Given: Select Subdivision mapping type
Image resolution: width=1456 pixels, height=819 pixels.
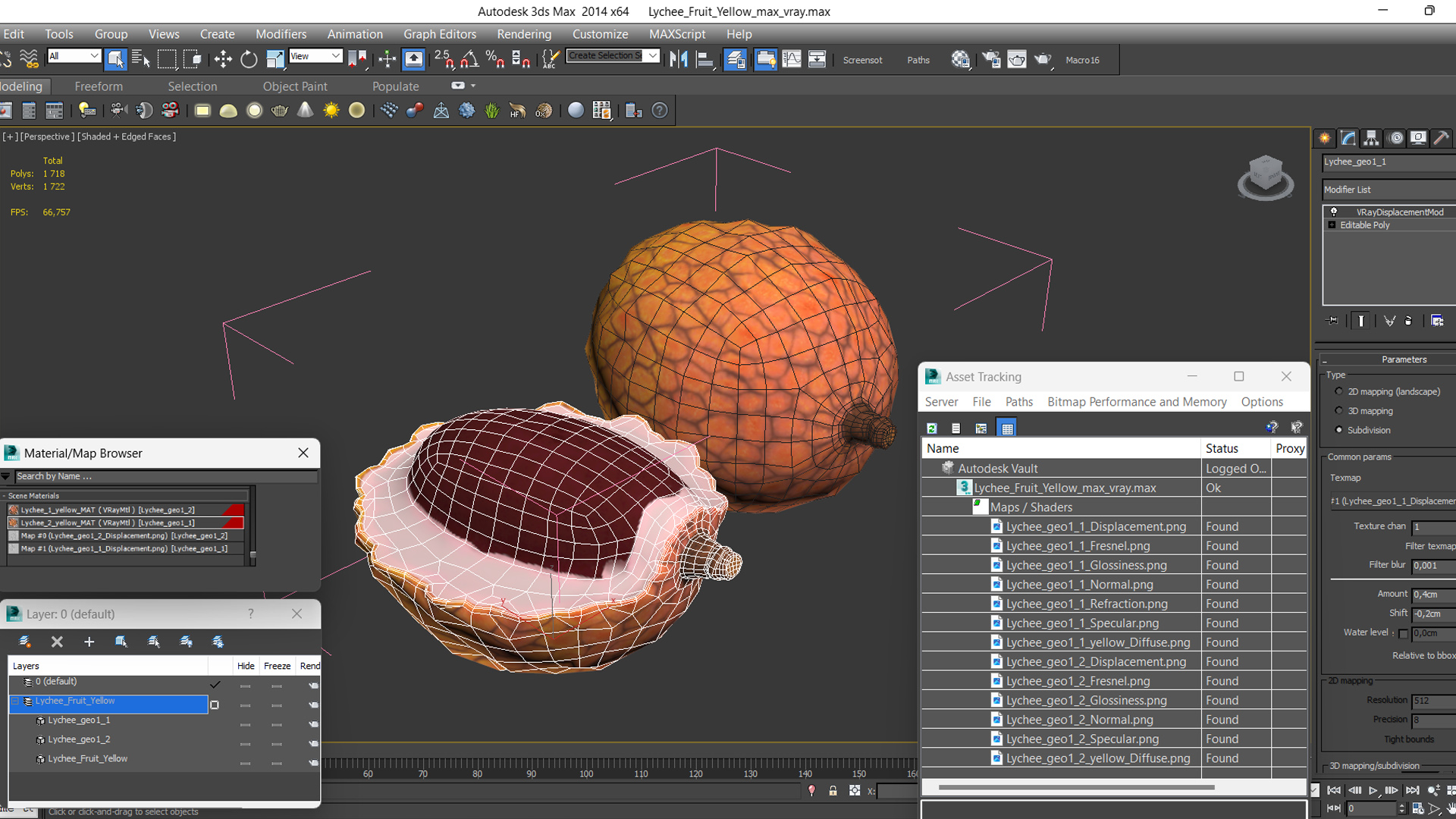Looking at the screenshot, I should [1338, 430].
